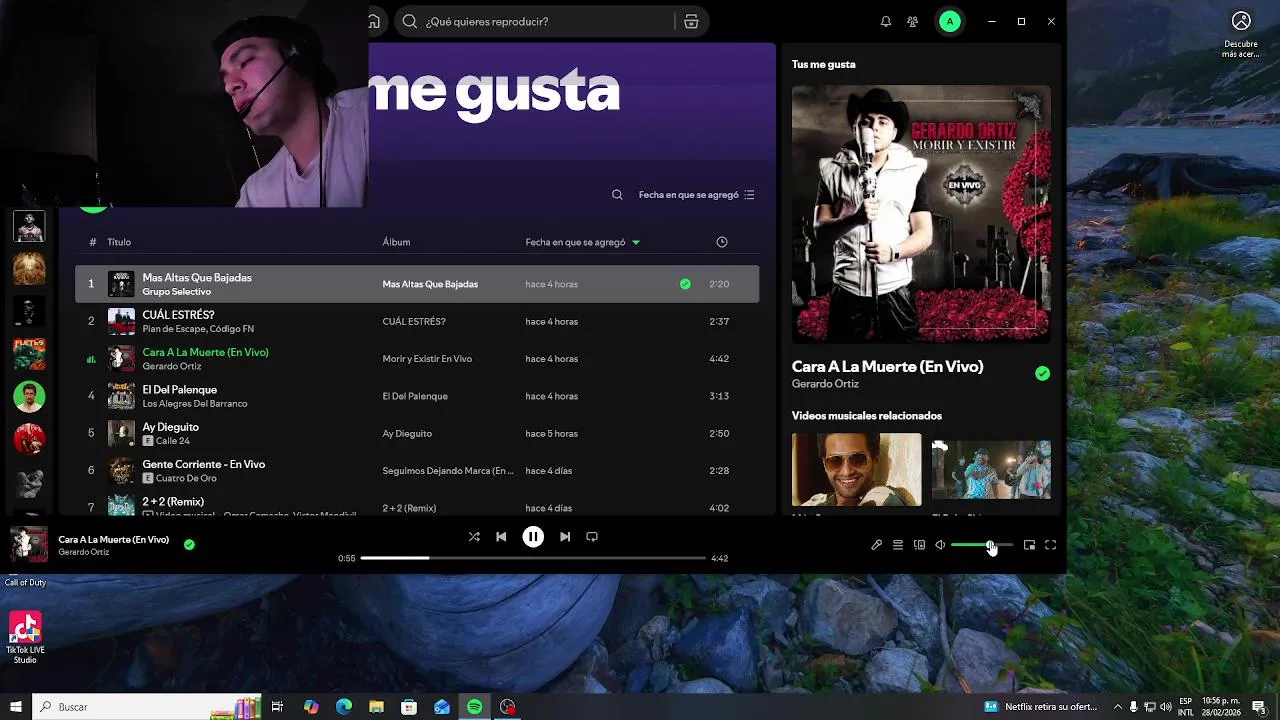The width and height of the screenshot is (1280, 720).
Task: Go to Spotify home
Action: tap(375, 21)
